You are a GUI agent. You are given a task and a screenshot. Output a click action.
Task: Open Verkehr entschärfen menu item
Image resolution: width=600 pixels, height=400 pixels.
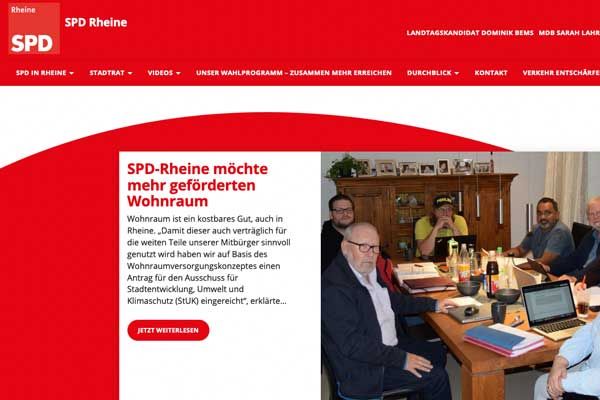pyautogui.click(x=561, y=73)
